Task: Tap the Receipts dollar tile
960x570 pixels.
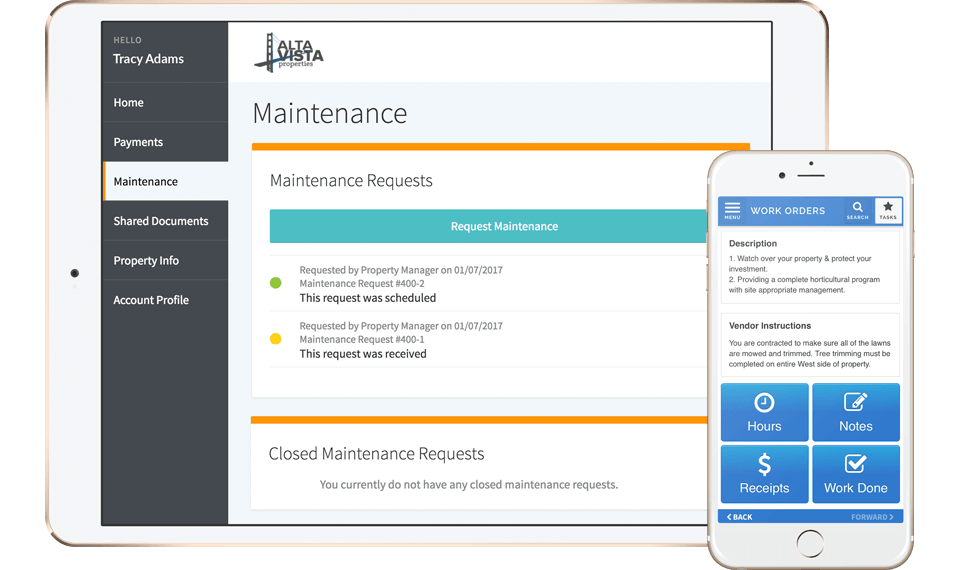Action: click(764, 474)
